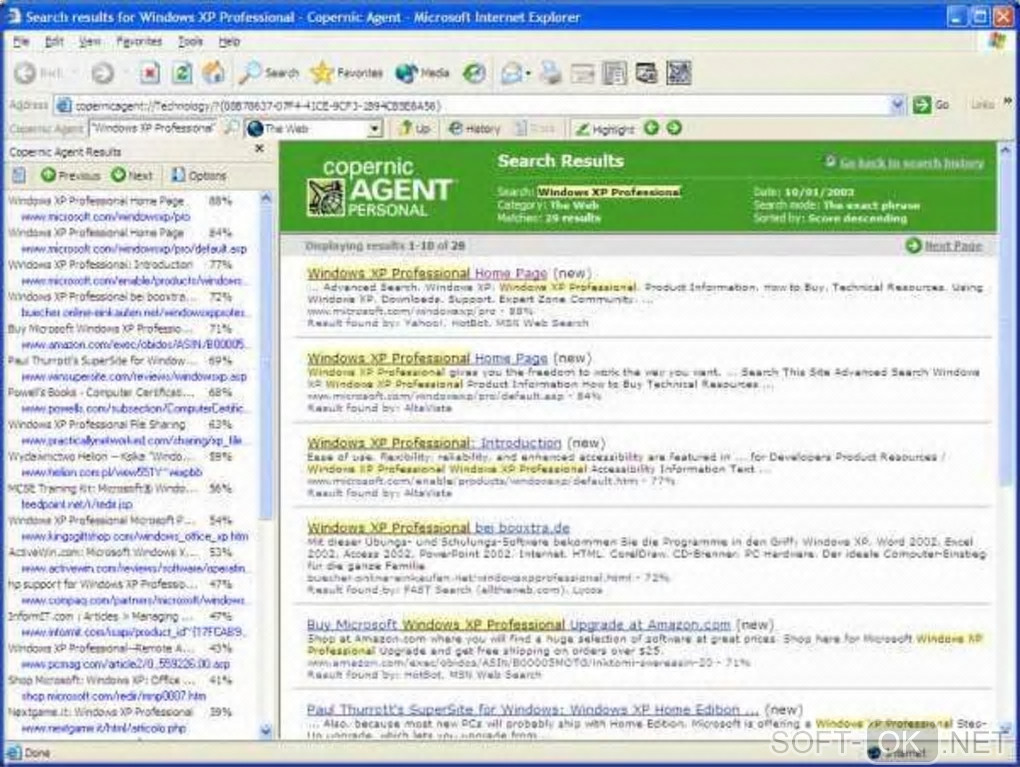Select www.microsoft.com/windowsxp/pro in results list

(105, 217)
